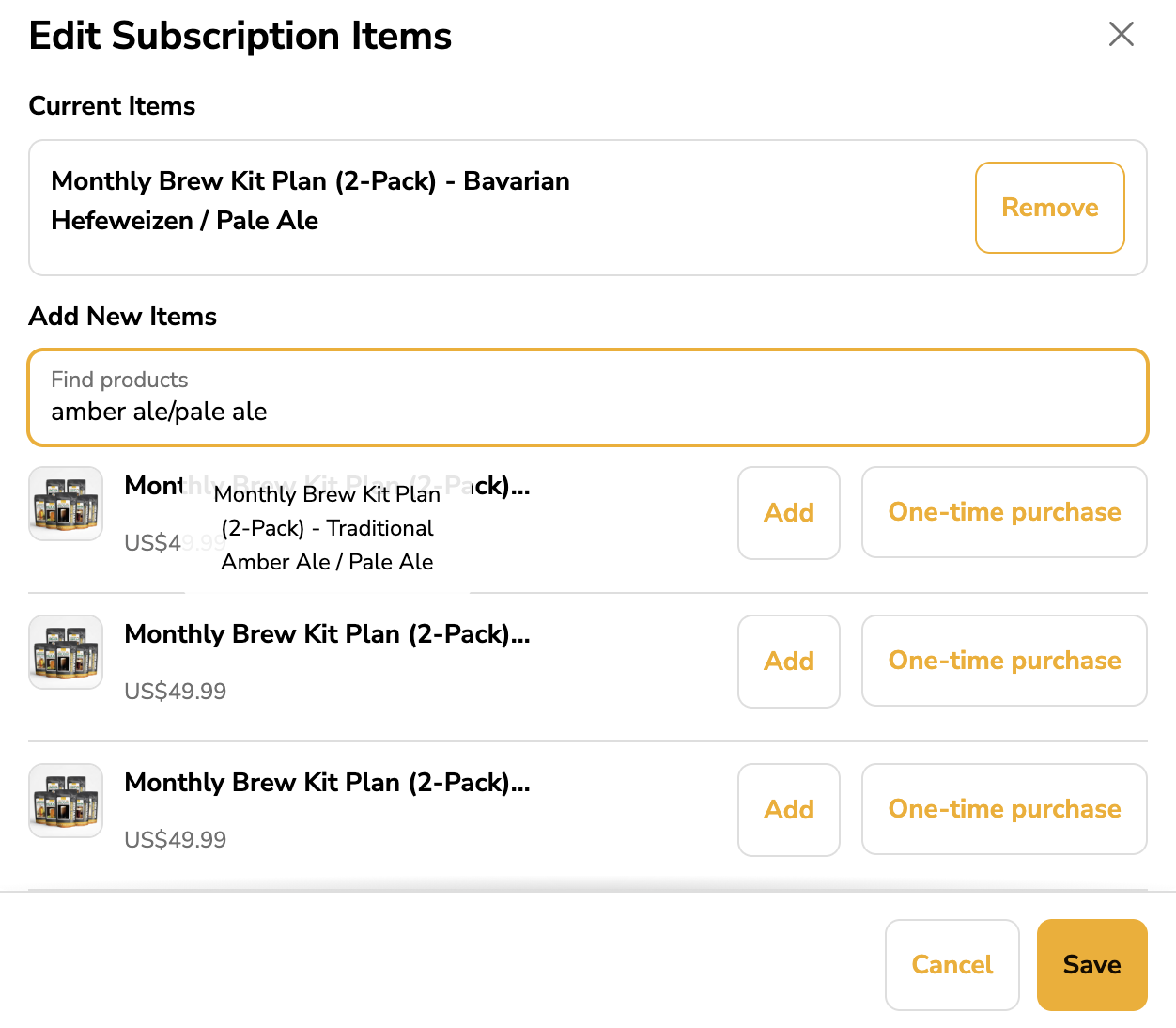Click the Traditional Amber Ale tooltip text
The height and width of the screenshot is (1028, 1176).
point(327,528)
